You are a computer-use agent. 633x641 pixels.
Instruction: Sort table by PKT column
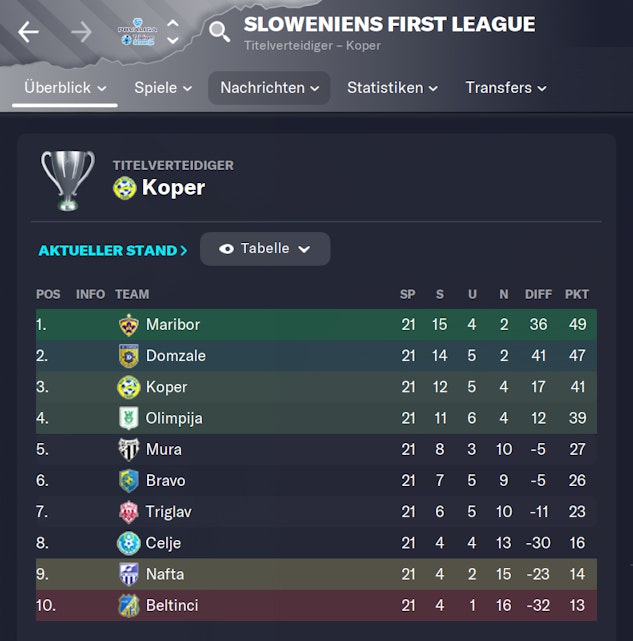coord(576,295)
